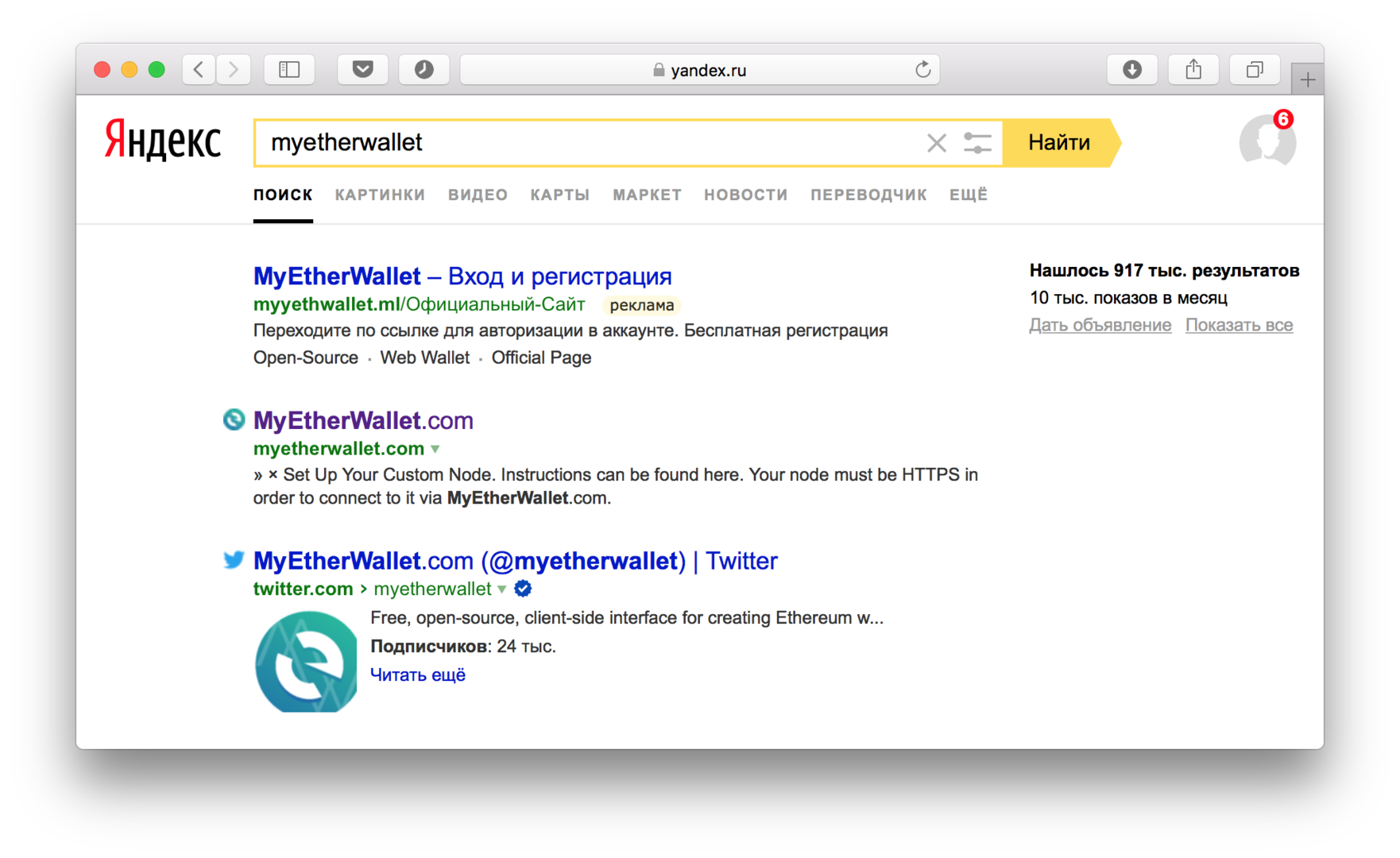Open a new tab with plus button
Screen dimensions: 1400x858
pos(1308,79)
